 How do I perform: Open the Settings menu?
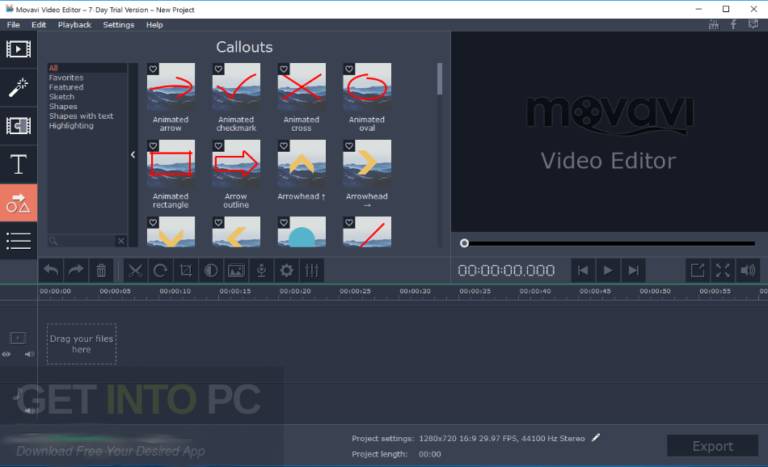(x=119, y=25)
